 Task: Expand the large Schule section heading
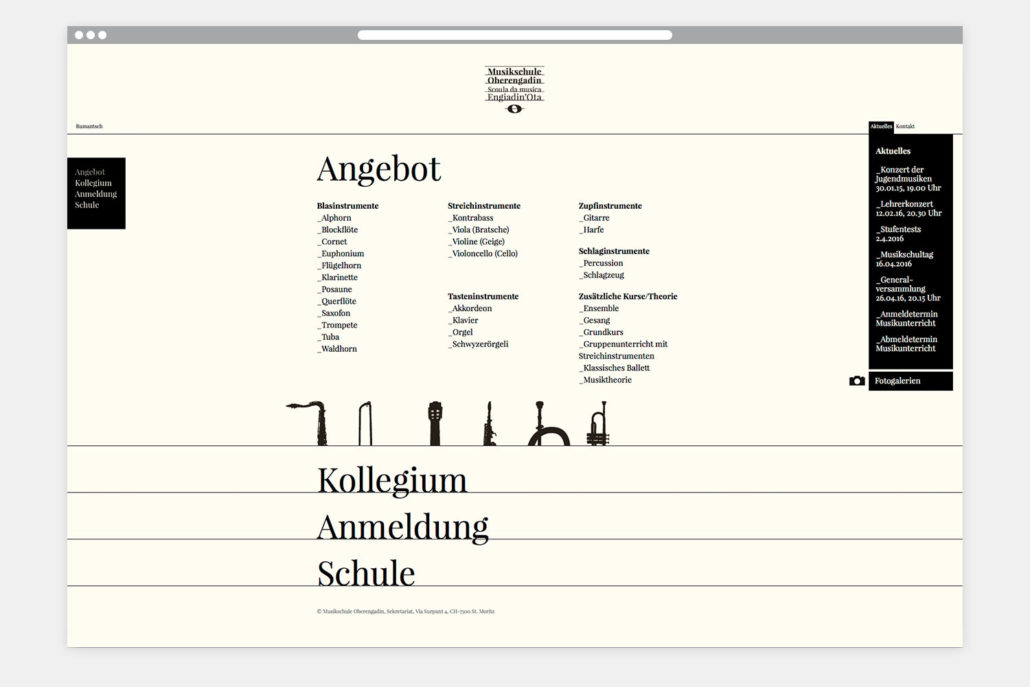[366, 573]
